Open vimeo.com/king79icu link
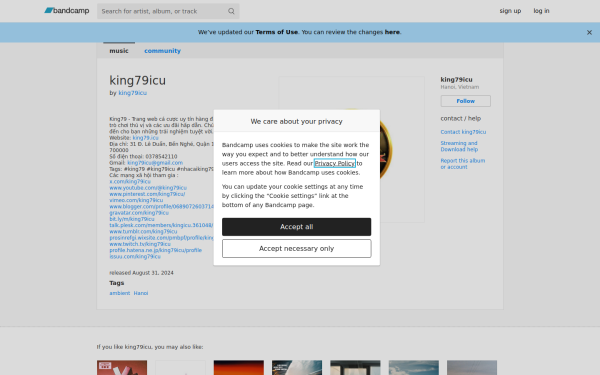This screenshot has height=375, width=600. (136, 200)
